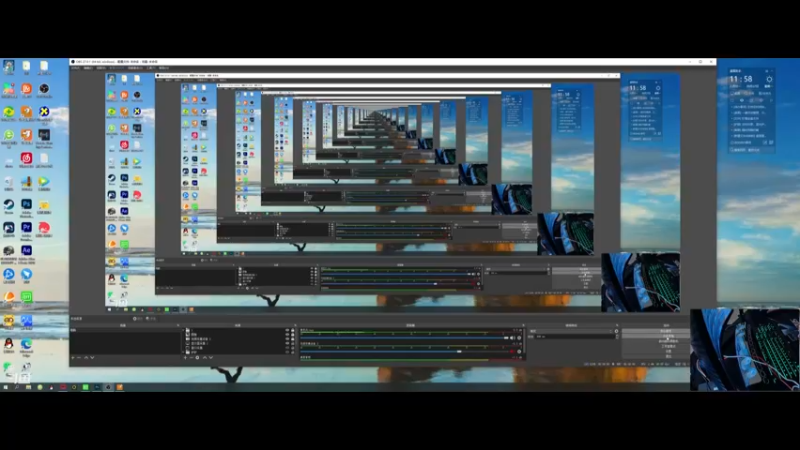Add a scene with Scenes plus icon
This screenshot has height=450, width=800.
73,358
